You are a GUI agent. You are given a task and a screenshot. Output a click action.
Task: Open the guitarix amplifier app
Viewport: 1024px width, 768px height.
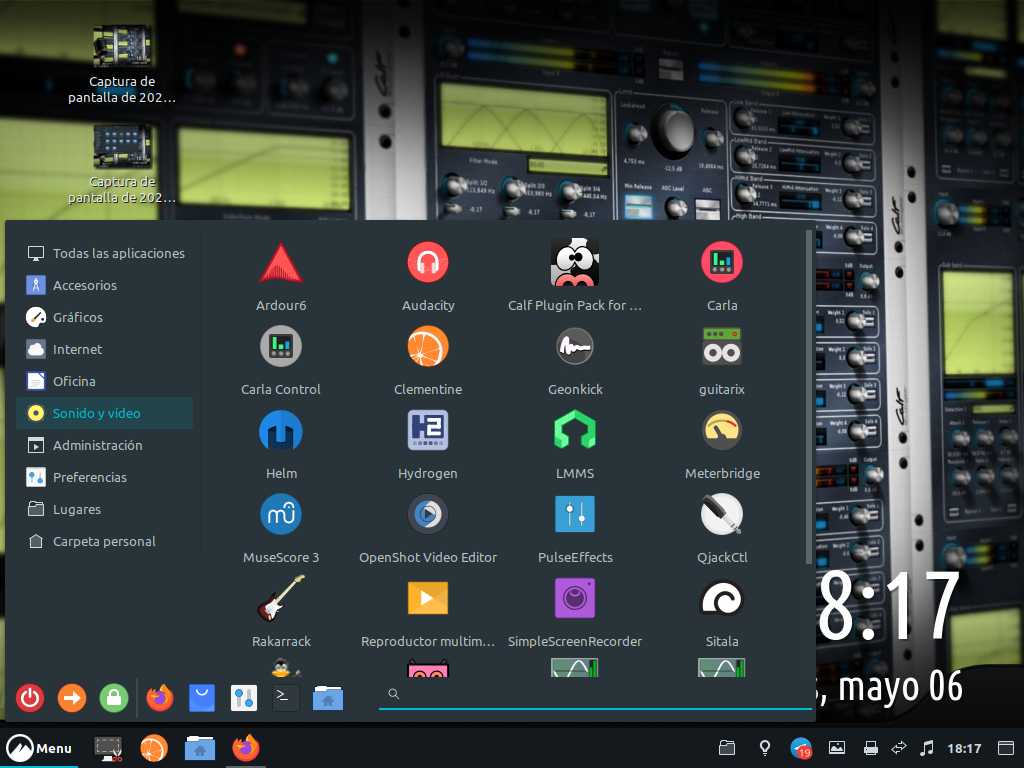722,348
